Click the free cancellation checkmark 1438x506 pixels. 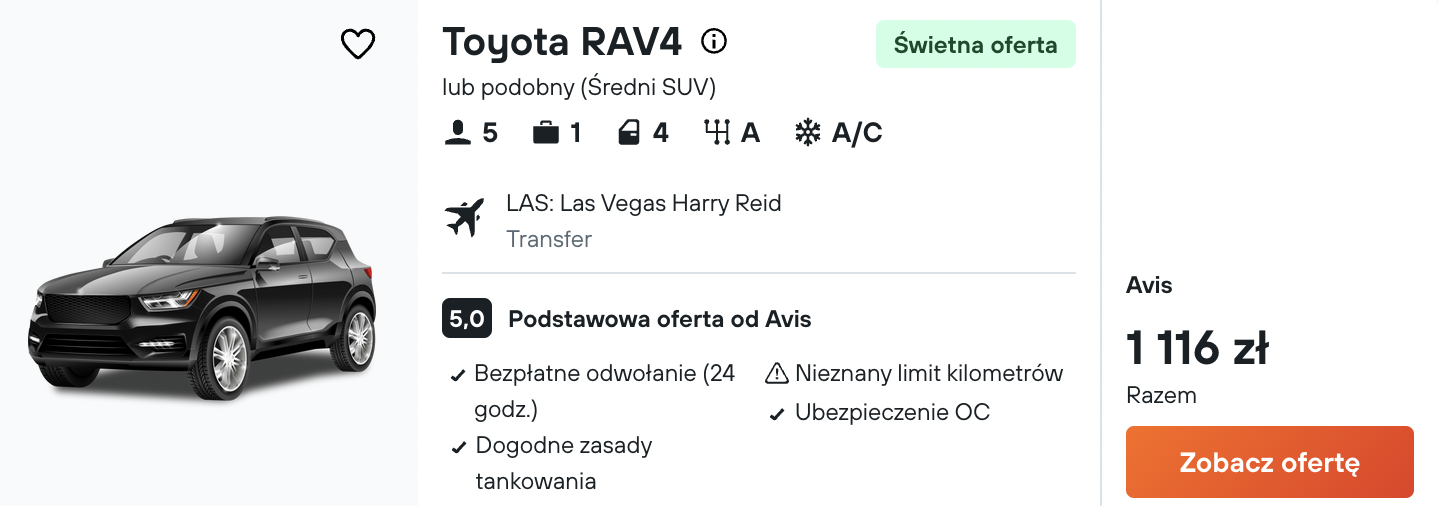457,376
